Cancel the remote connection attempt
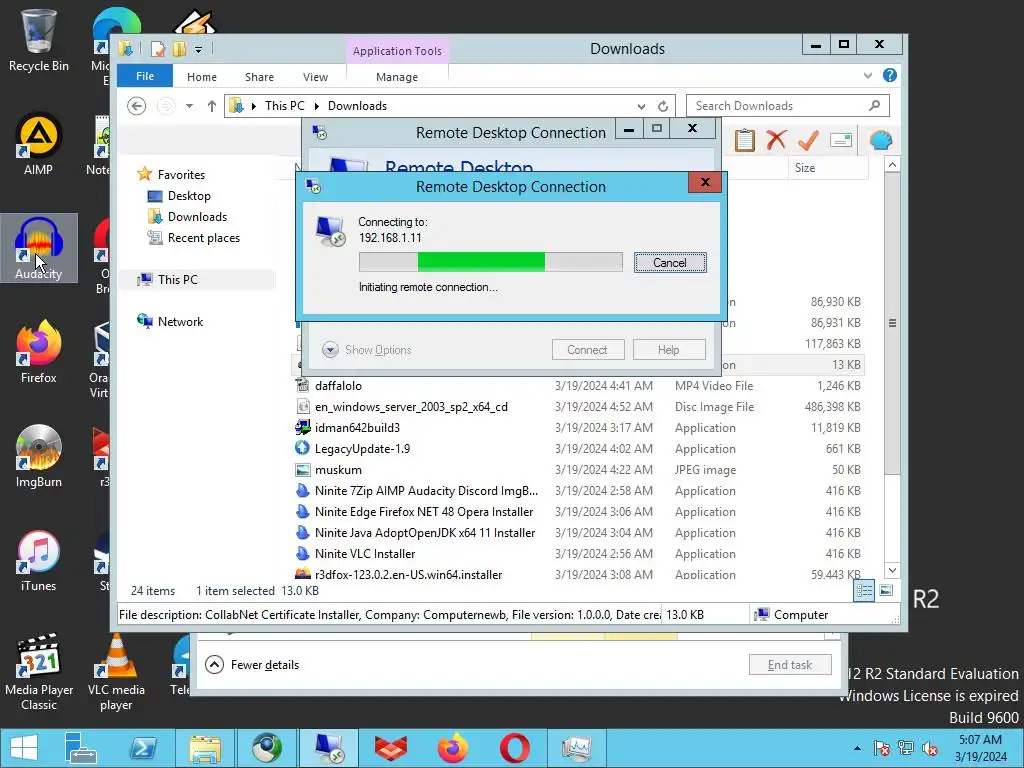This screenshot has width=1024, height=768. pos(669,263)
